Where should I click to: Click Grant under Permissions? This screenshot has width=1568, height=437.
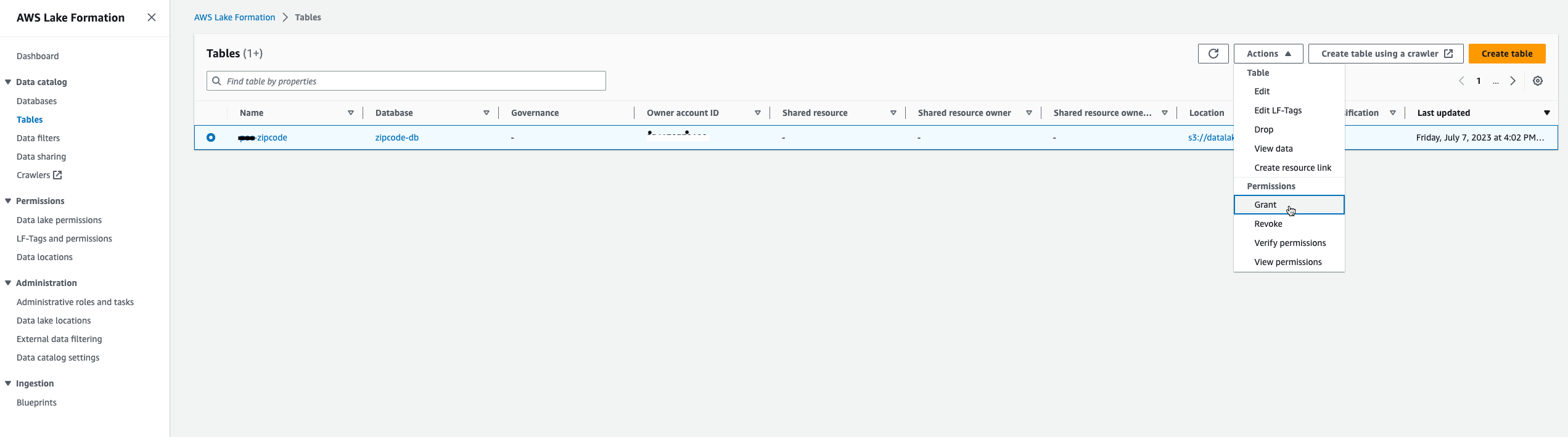[1289, 205]
